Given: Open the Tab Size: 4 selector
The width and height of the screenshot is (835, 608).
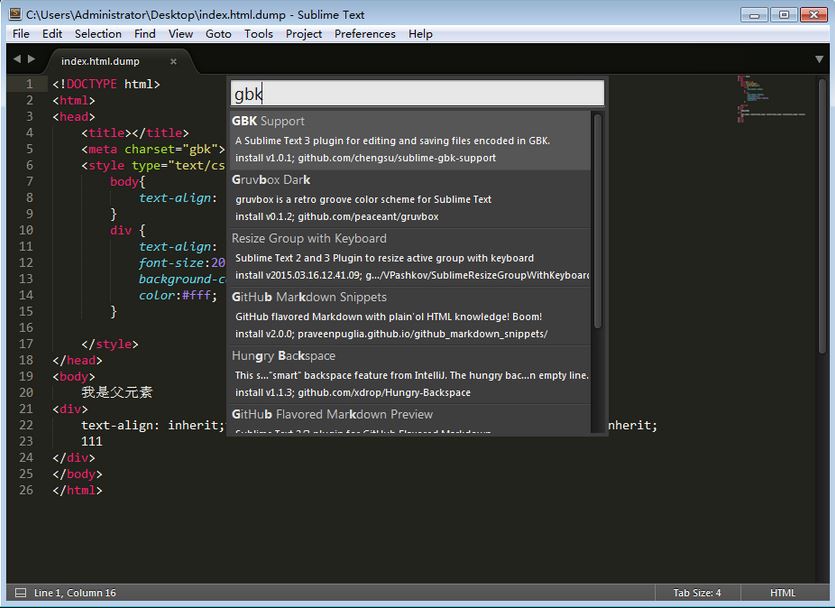Looking at the screenshot, I should 697,593.
